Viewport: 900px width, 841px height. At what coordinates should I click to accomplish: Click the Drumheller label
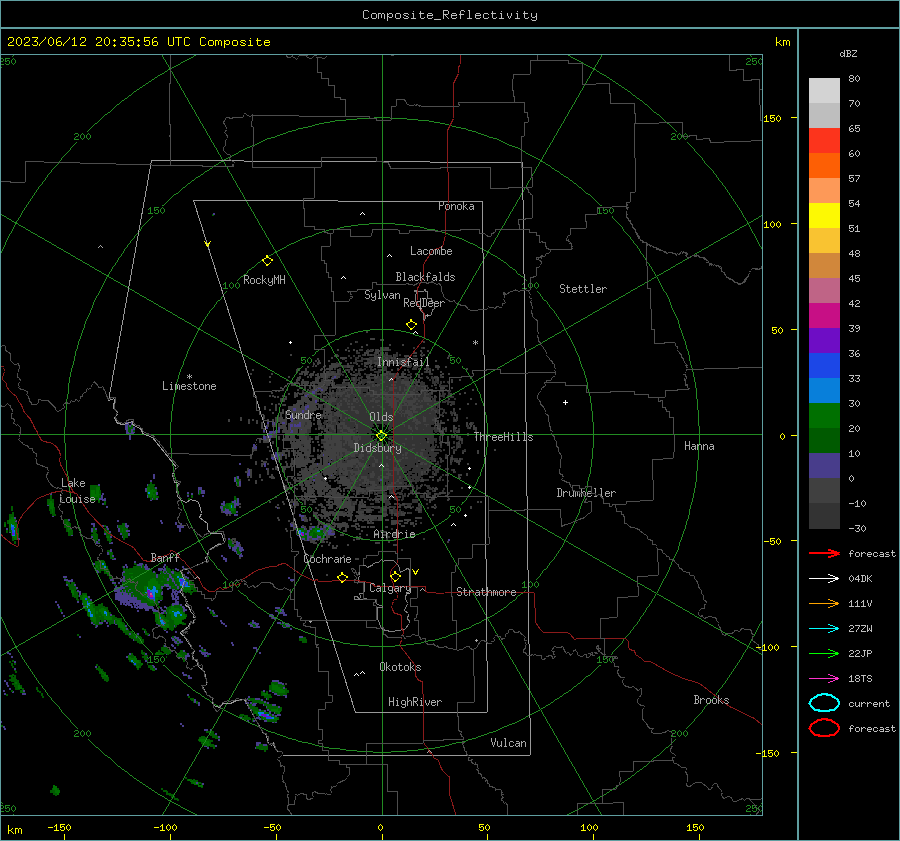585,493
